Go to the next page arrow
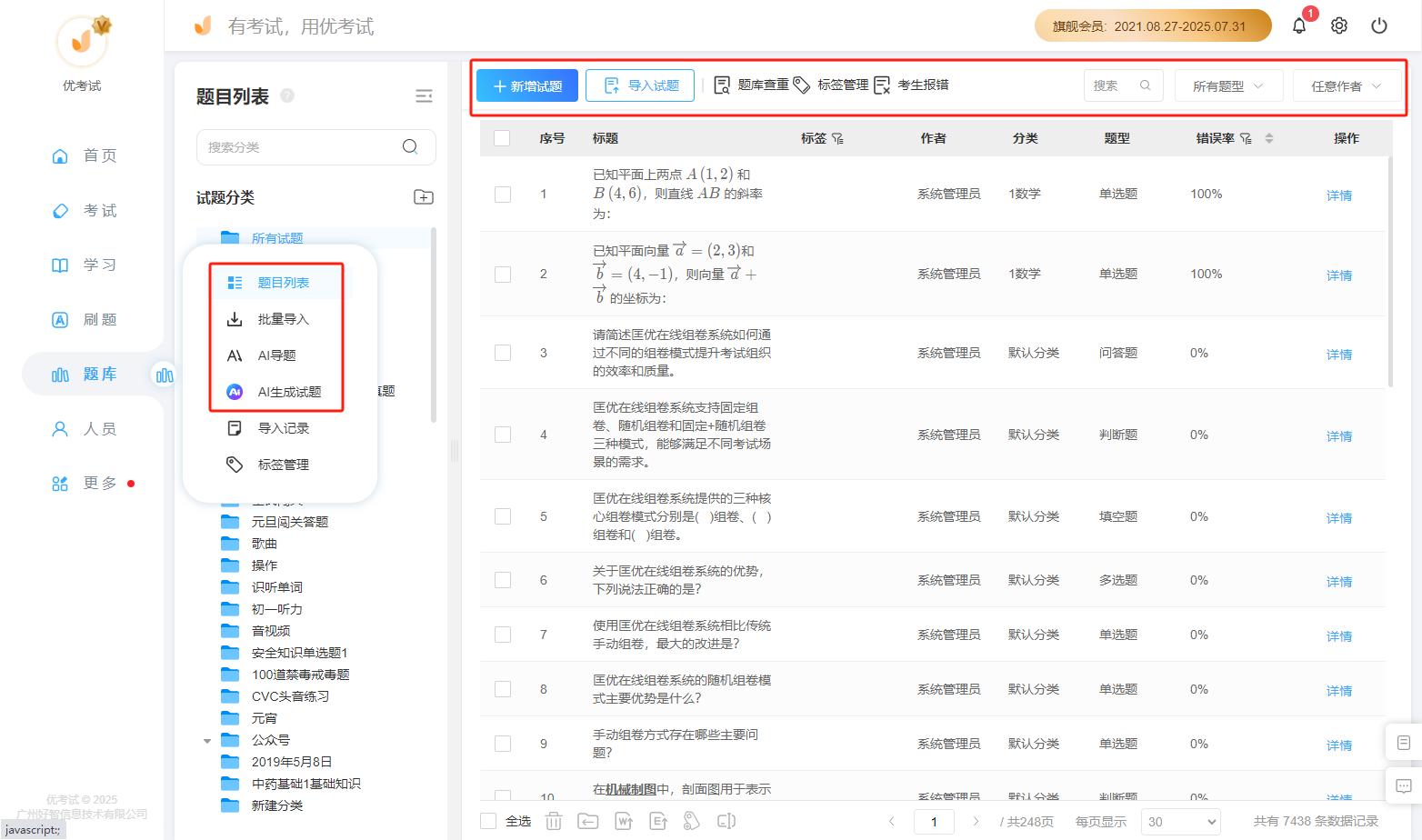Viewport: 1422px width, 840px height. pyautogui.click(x=976, y=821)
